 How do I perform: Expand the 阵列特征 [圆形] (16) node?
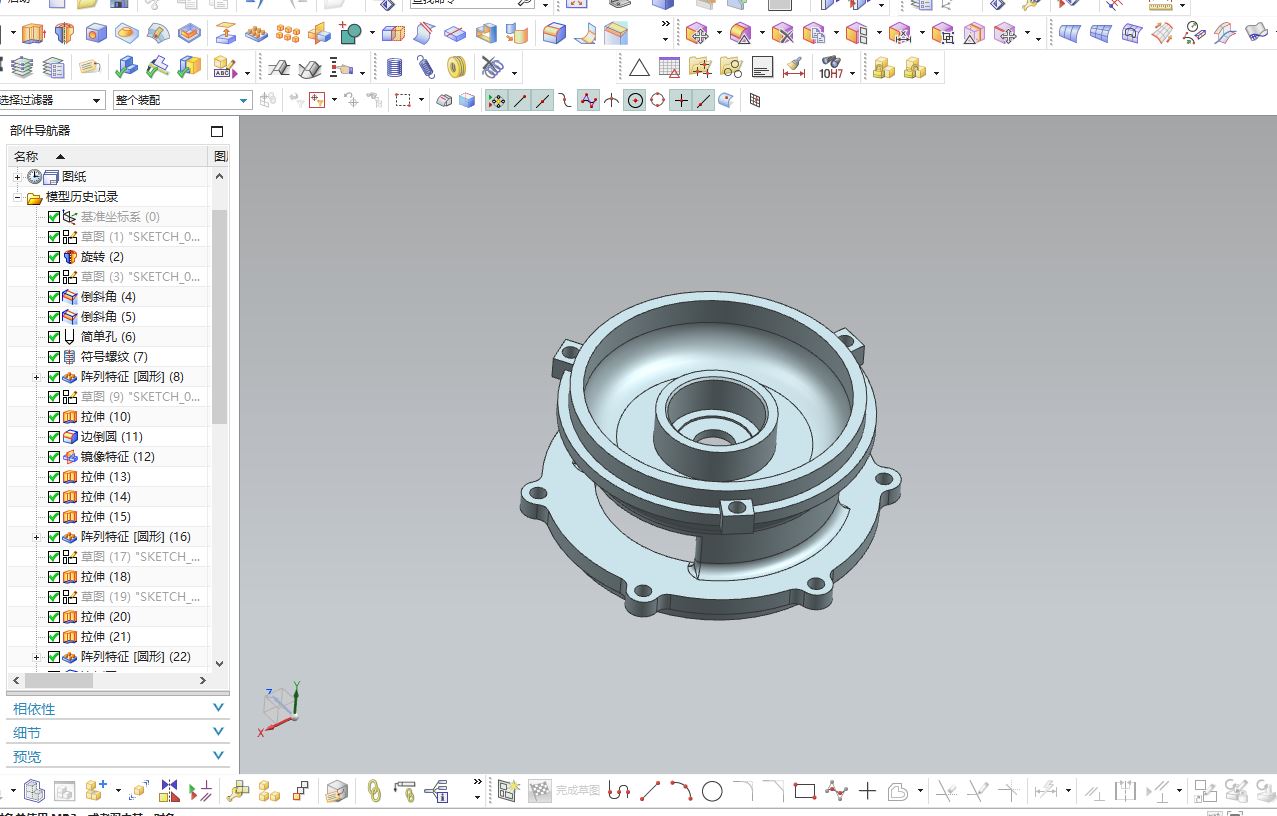coord(36,537)
